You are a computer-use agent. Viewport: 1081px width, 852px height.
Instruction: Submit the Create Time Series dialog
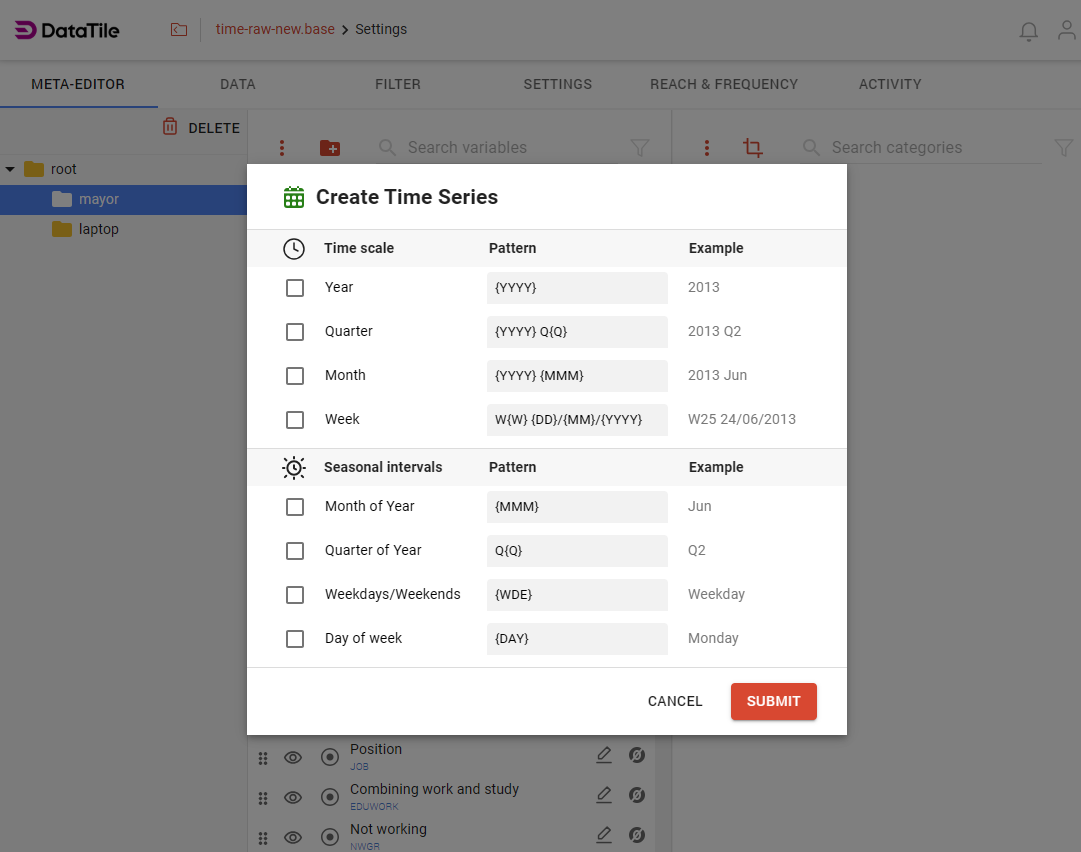773,701
